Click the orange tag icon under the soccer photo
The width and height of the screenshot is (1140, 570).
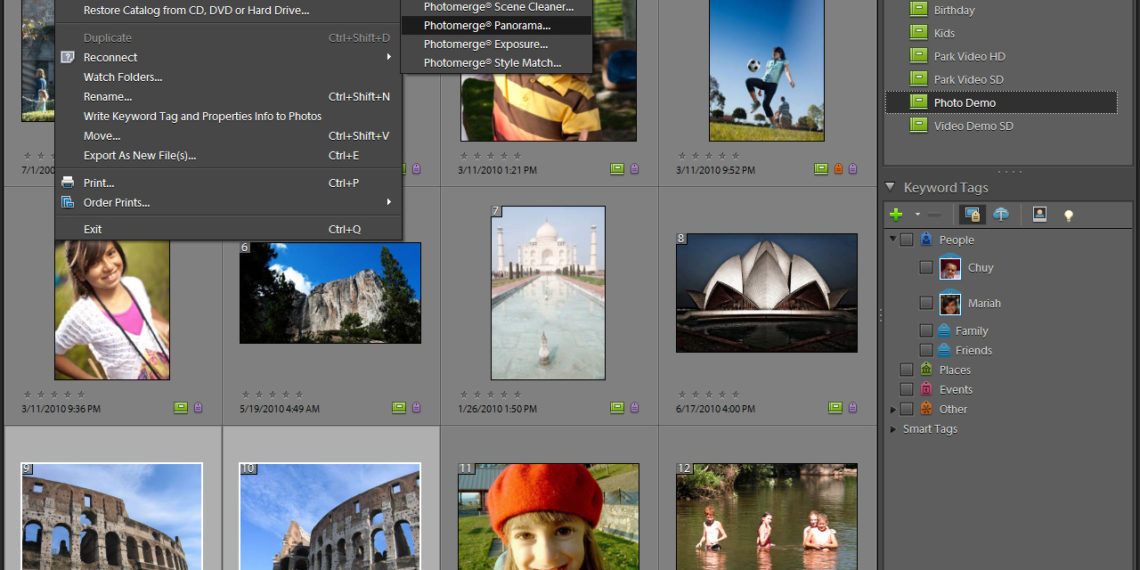pyautogui.click(x=838, y=169)
